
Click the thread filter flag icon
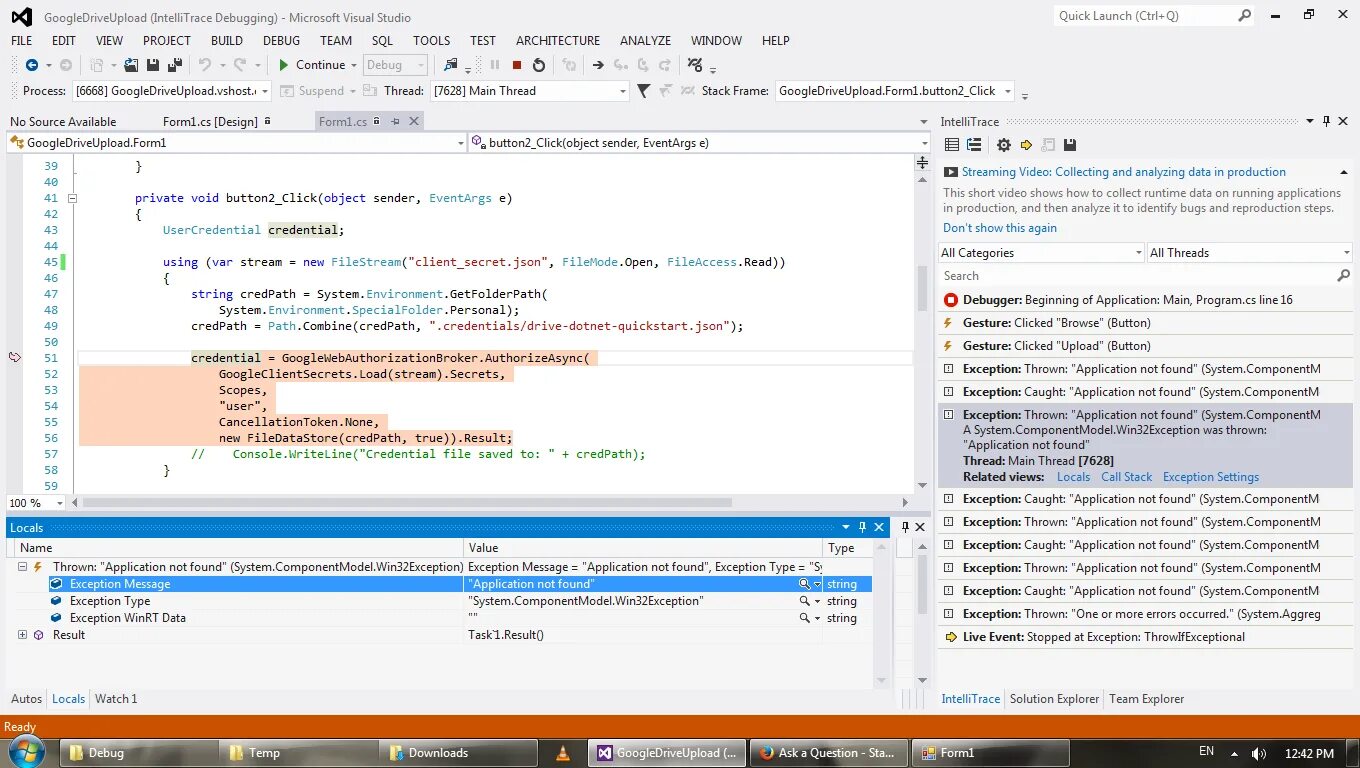(x=643, y=91)
